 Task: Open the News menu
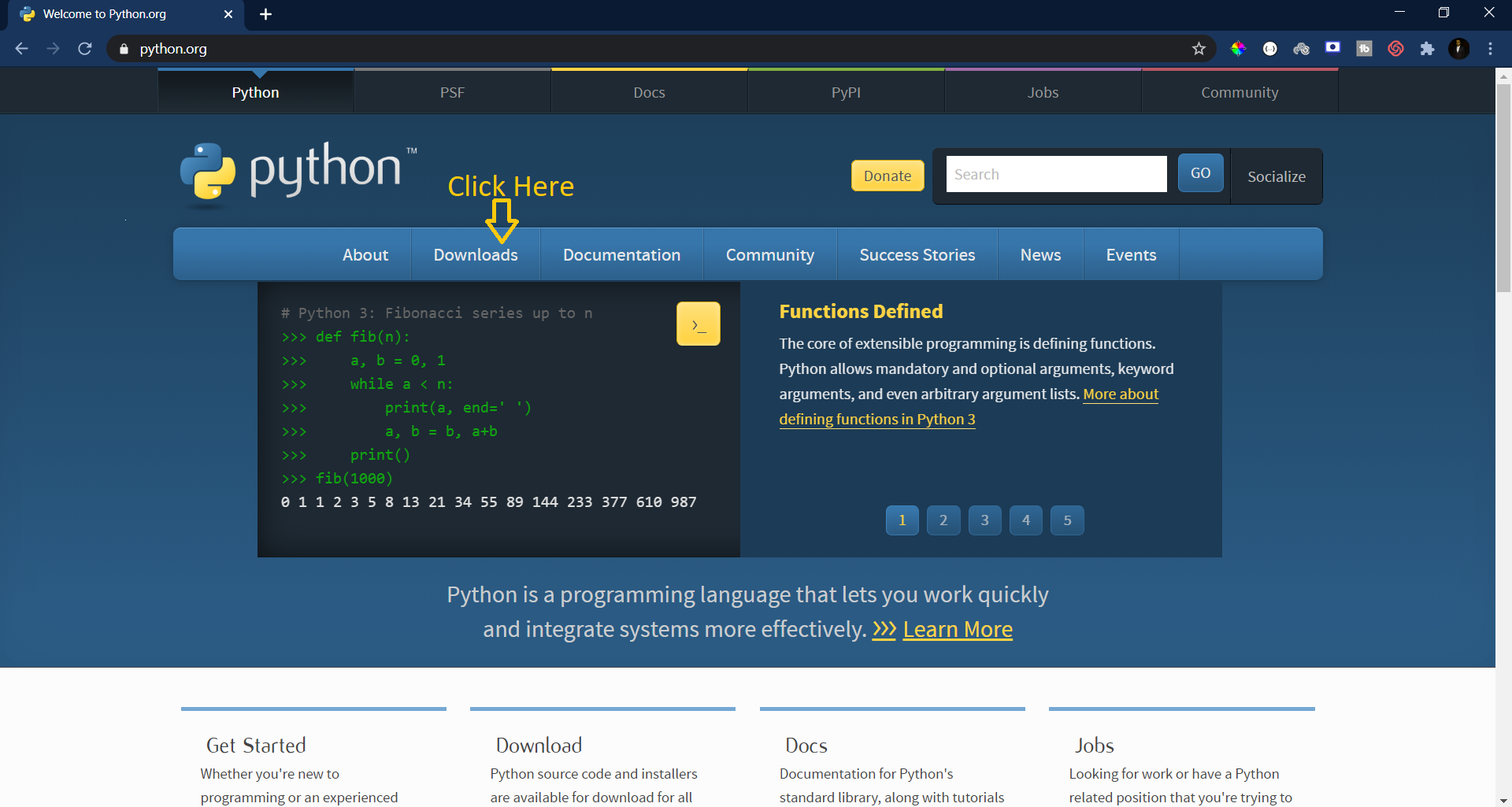tap(1040, 255)
